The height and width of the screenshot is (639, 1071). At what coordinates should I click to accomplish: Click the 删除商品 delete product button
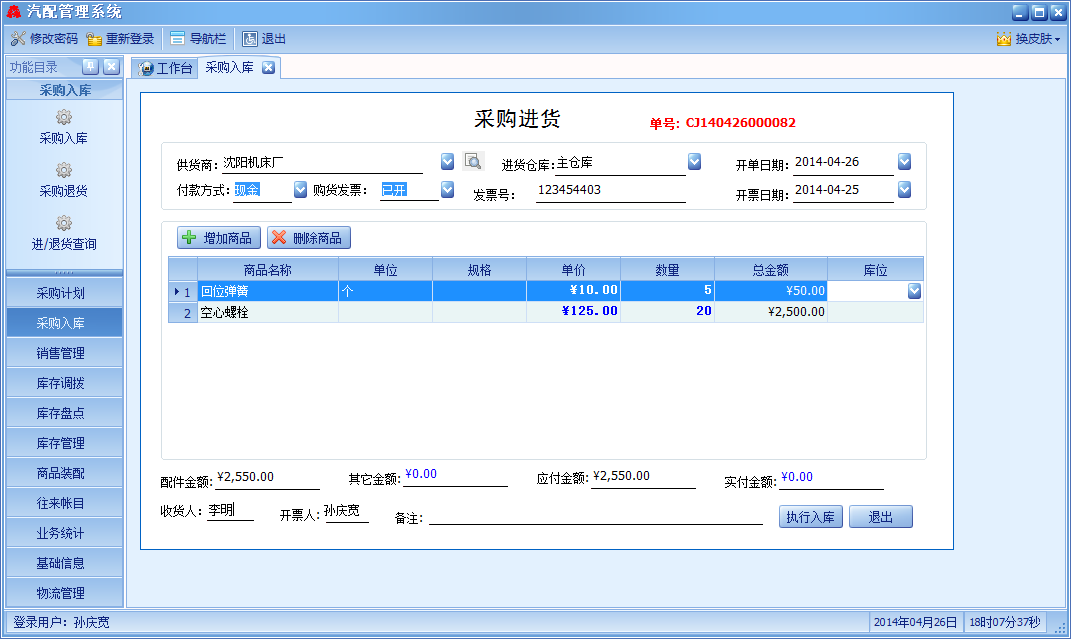pyautogui.click(x=309, y=238)
